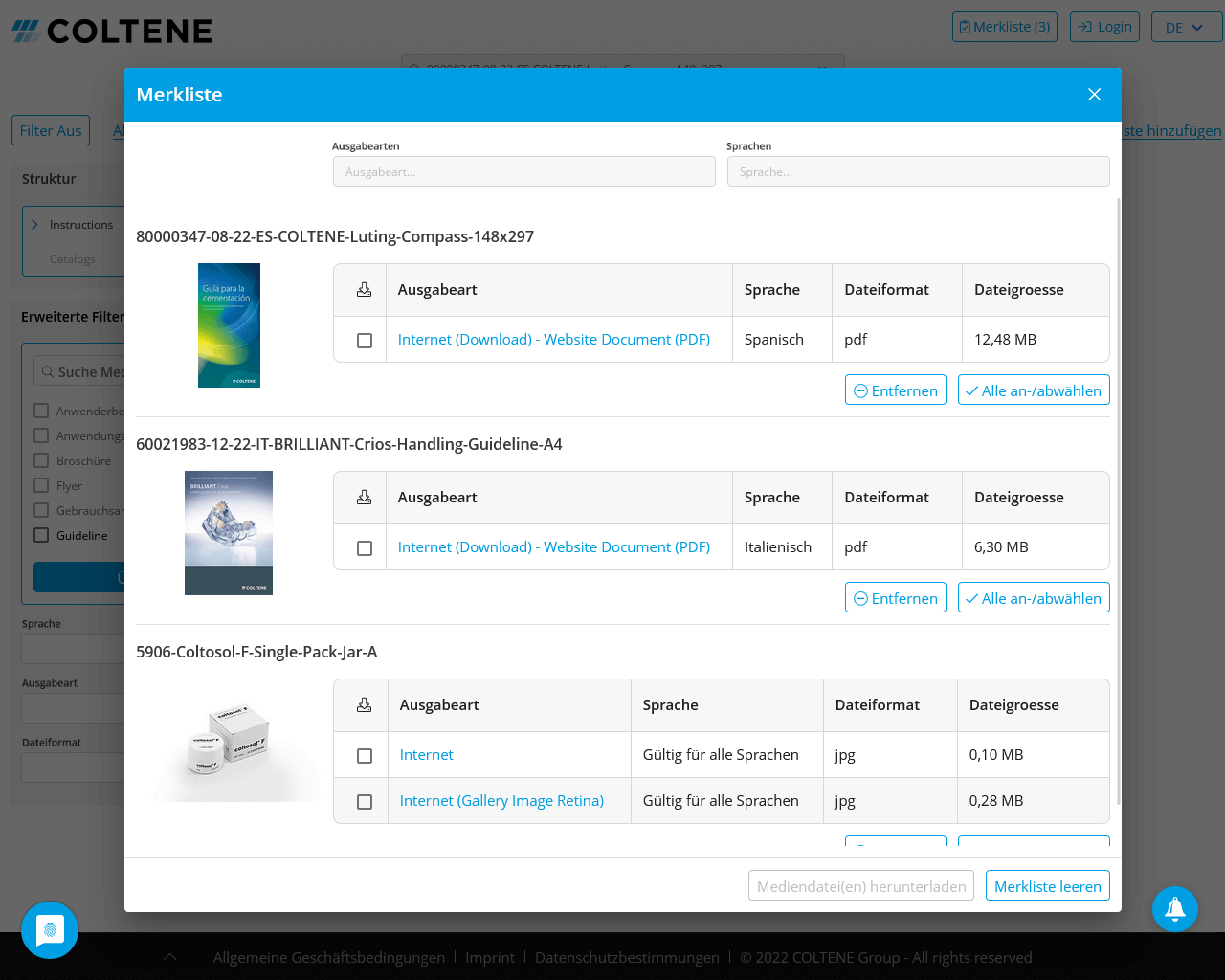
Task: Open Italienisch 'Internet (Download) - Website Document (PDF)' link
Action: pos(554,547)
